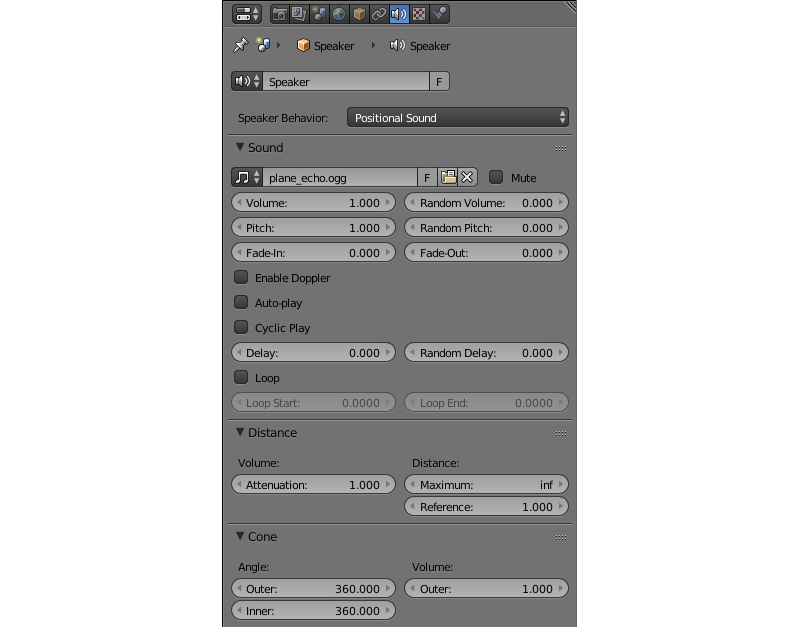The height and width of the screenshot is (627, 800).
Task: Click the Attenuation value field
Action: [x=313, y=485]
